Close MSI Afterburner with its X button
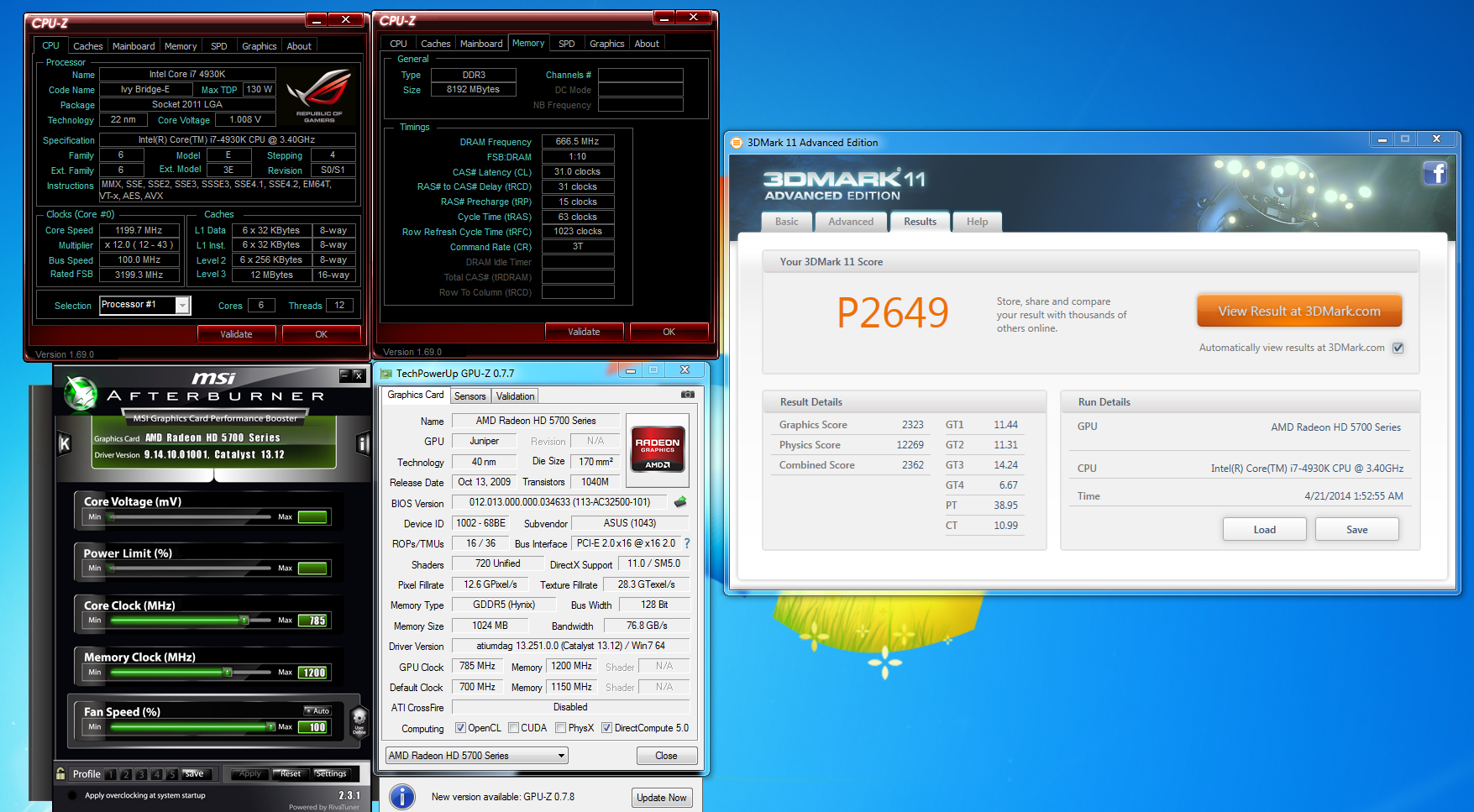This screenshot has height=812, width=1474. (359, 375)
